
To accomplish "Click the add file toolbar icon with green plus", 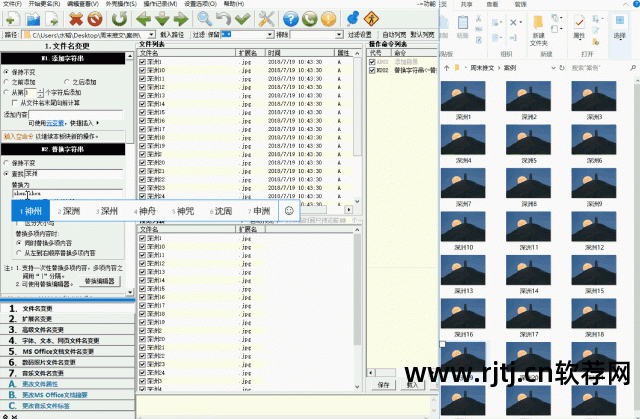I will click(x=11, y=19).
